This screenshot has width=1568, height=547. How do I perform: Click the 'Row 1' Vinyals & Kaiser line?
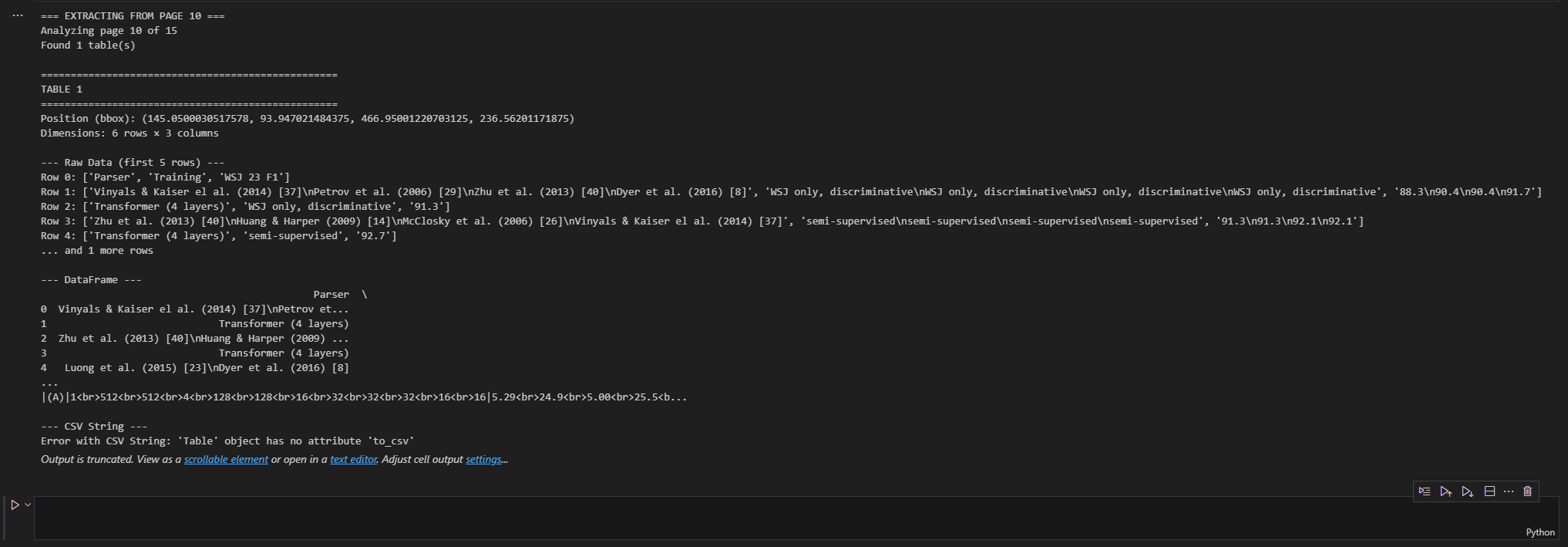tap(792, 191)
